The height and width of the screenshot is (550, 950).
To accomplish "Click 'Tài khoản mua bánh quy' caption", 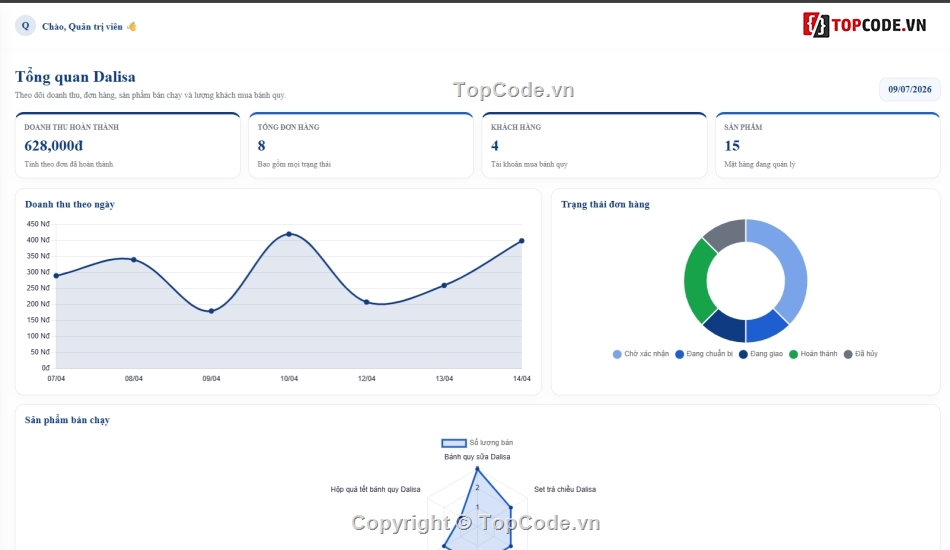I will coord(529,164).
